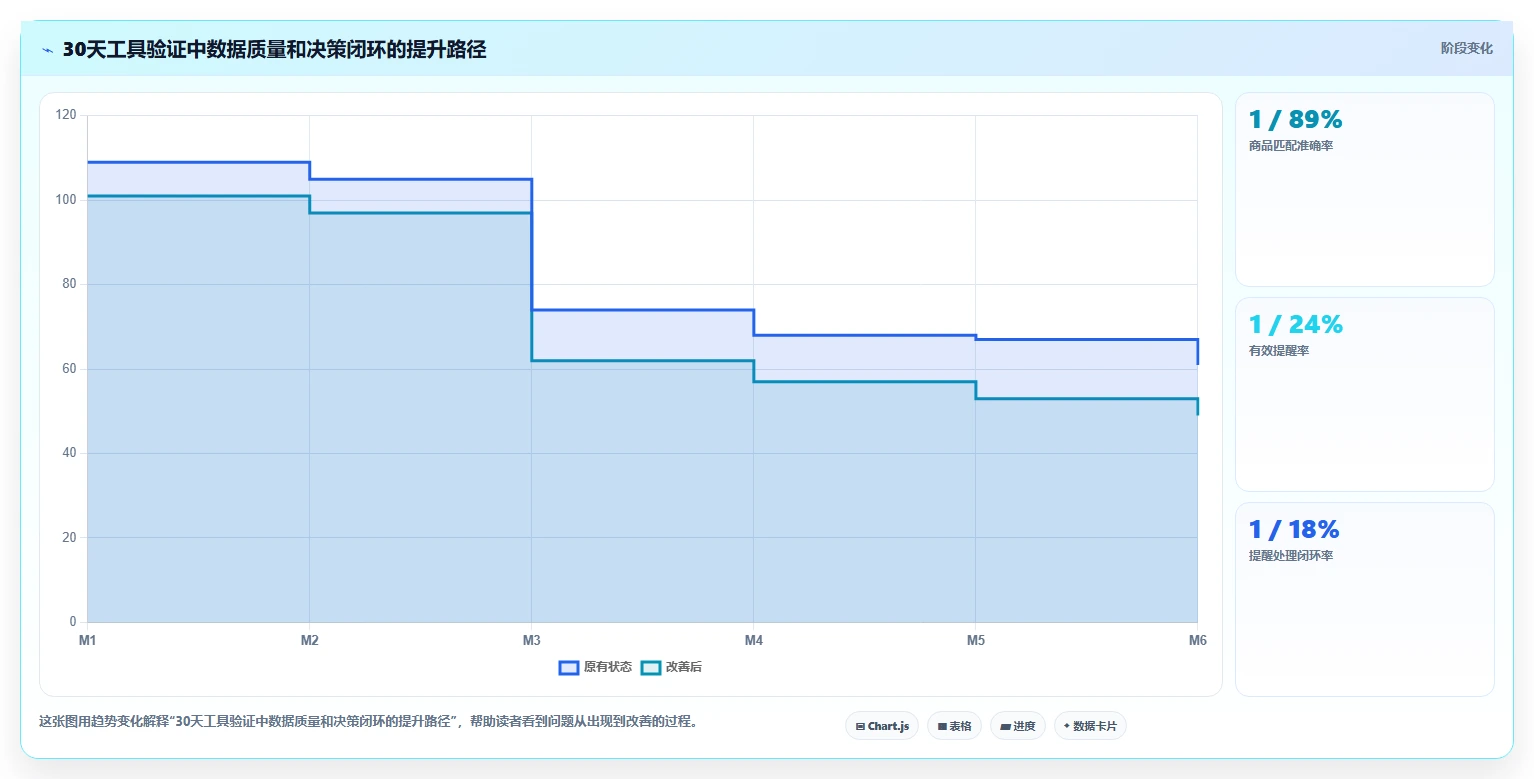Click the M6 axis label
The width and height of the screenshot is (1534, 779).
[1197, 640]
